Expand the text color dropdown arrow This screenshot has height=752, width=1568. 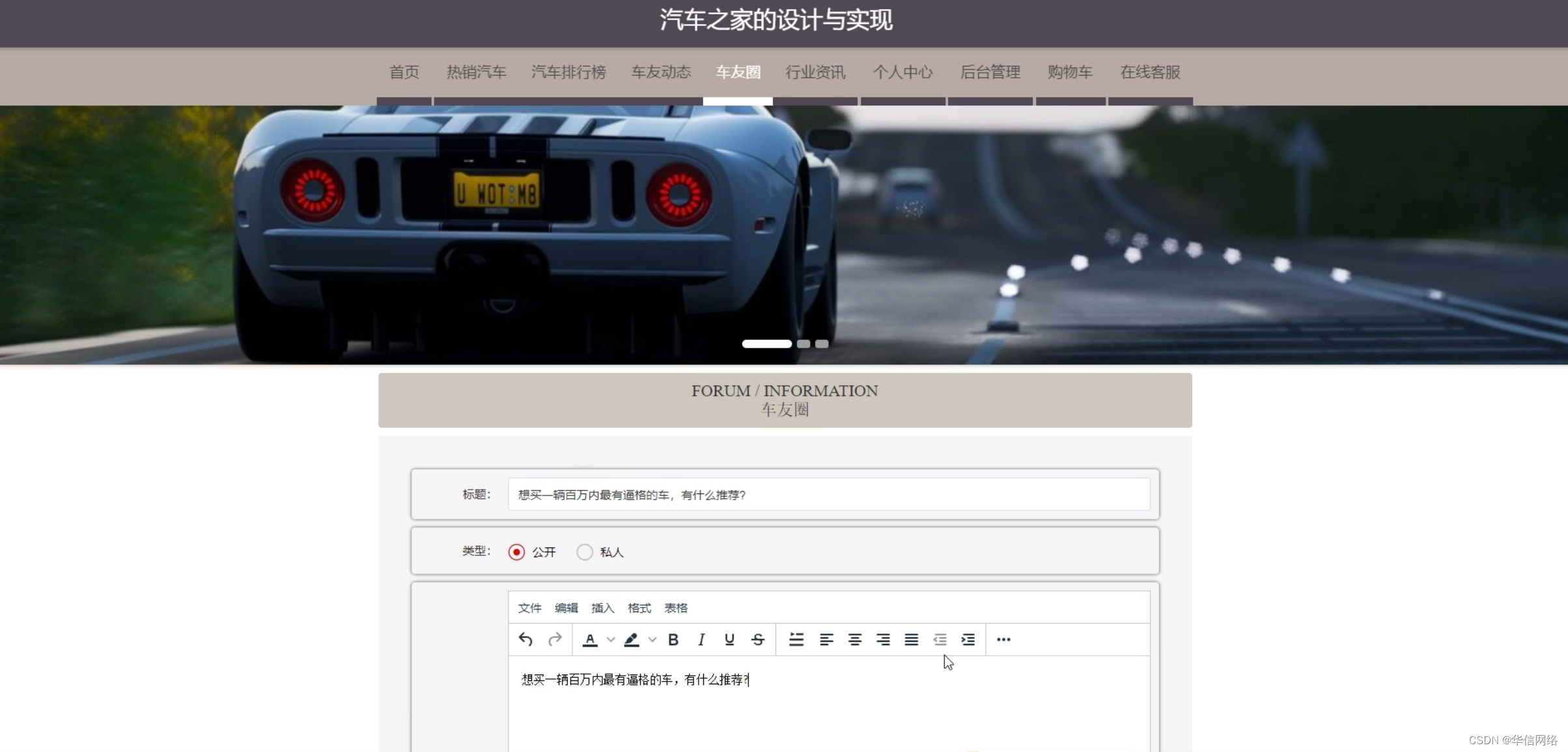tap(611, 639)
